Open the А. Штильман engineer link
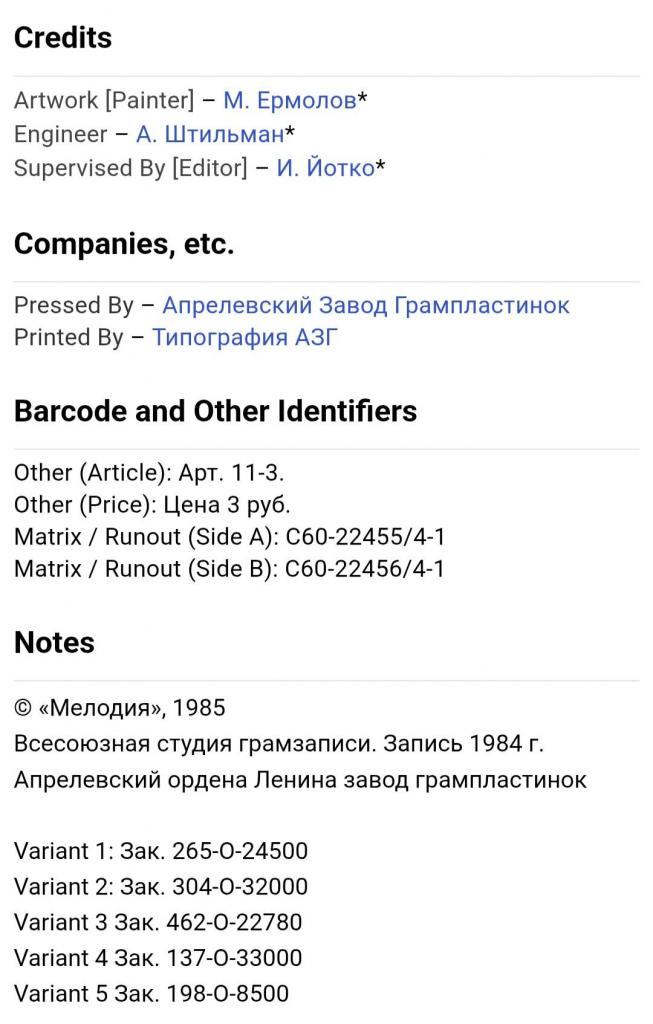The image size is (653, 1024). pyautogui.click(x=209, y=134)
